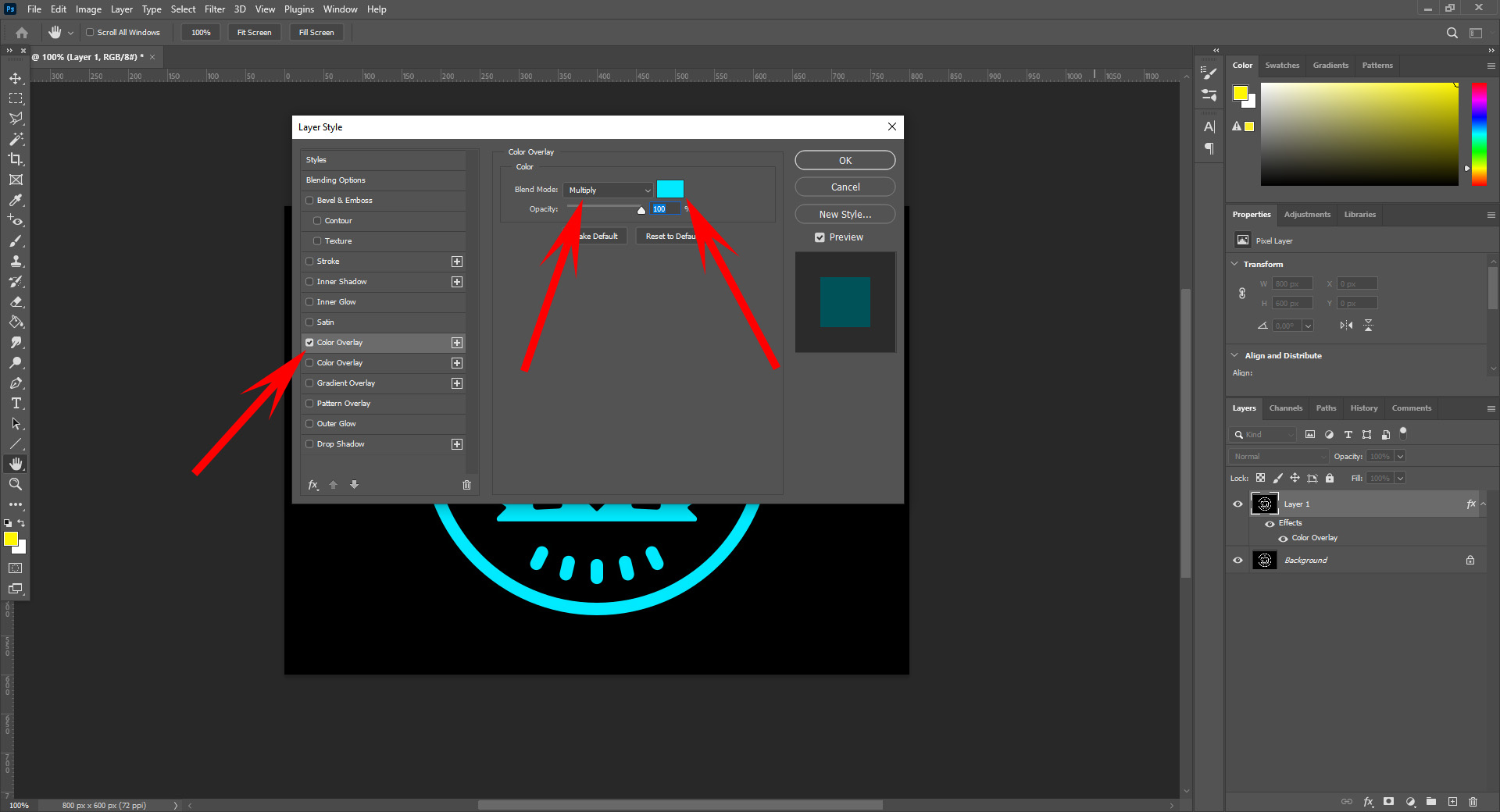Hide the Background layer eye icon
Screen dimensions: 1500x812
1237,560
